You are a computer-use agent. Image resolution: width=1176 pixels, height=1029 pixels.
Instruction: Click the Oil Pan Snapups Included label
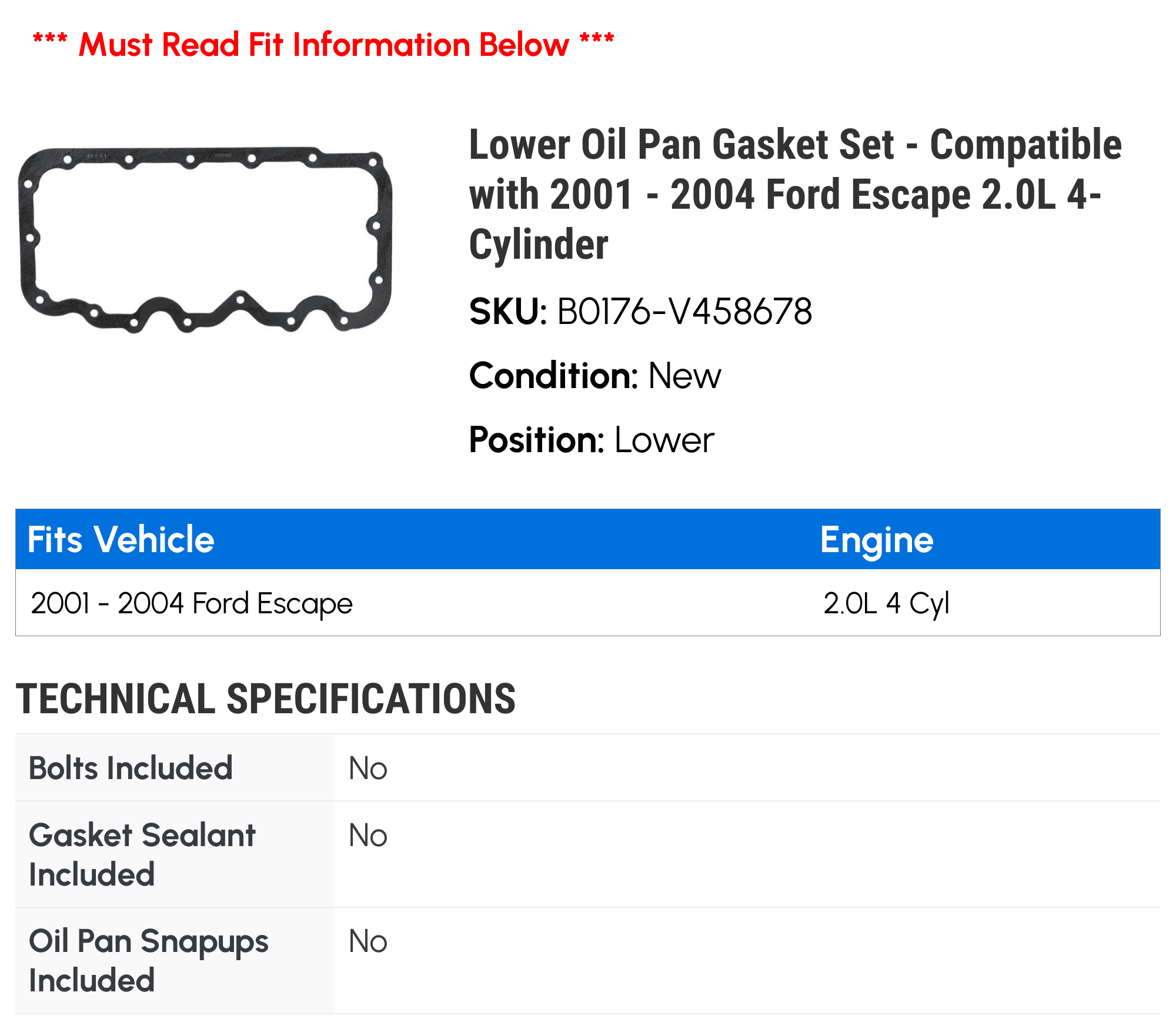point(148,960)
